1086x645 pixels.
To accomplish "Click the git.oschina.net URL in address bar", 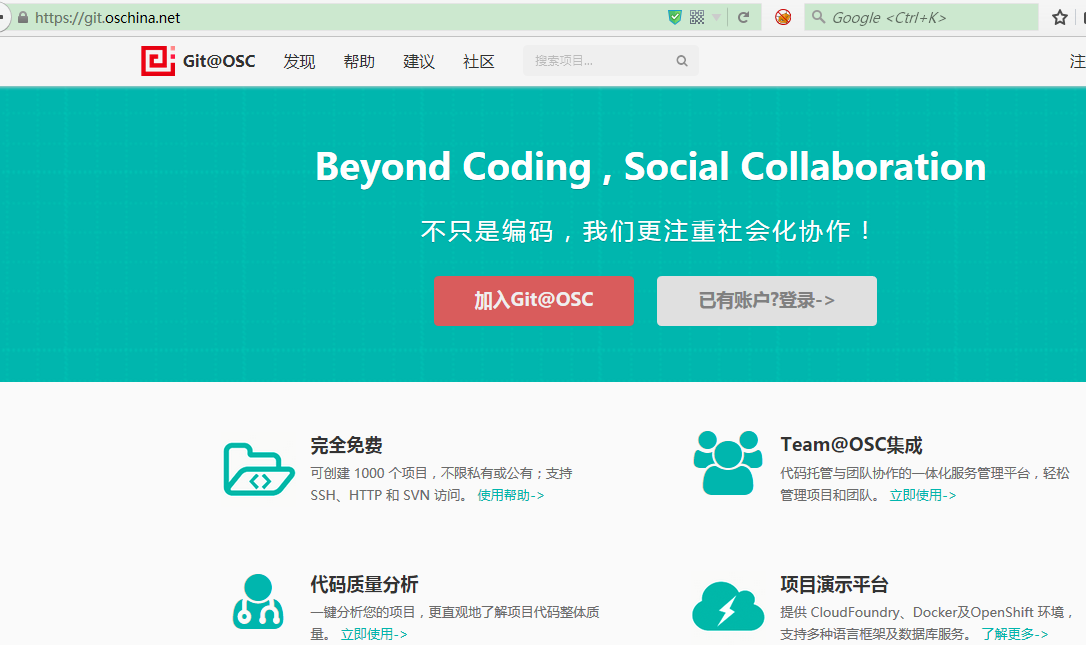I will tap(107, 18).
